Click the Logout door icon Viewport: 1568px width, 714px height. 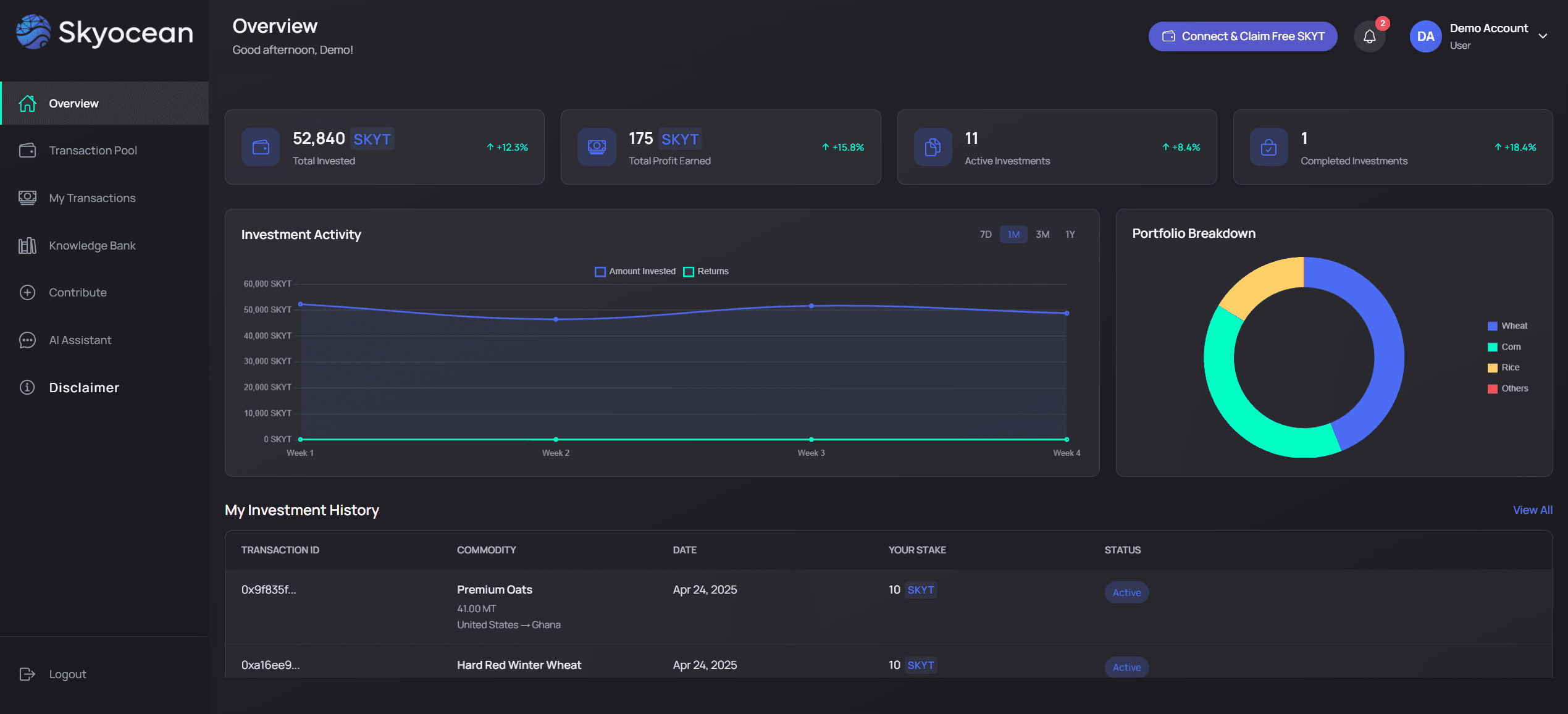coord(27,674)
